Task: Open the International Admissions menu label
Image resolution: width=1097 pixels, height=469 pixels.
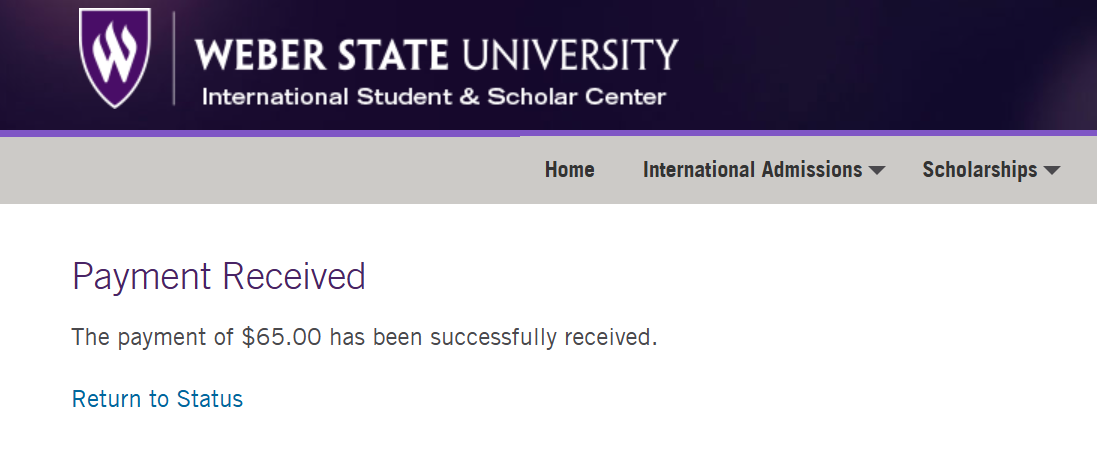Action: 752,169
